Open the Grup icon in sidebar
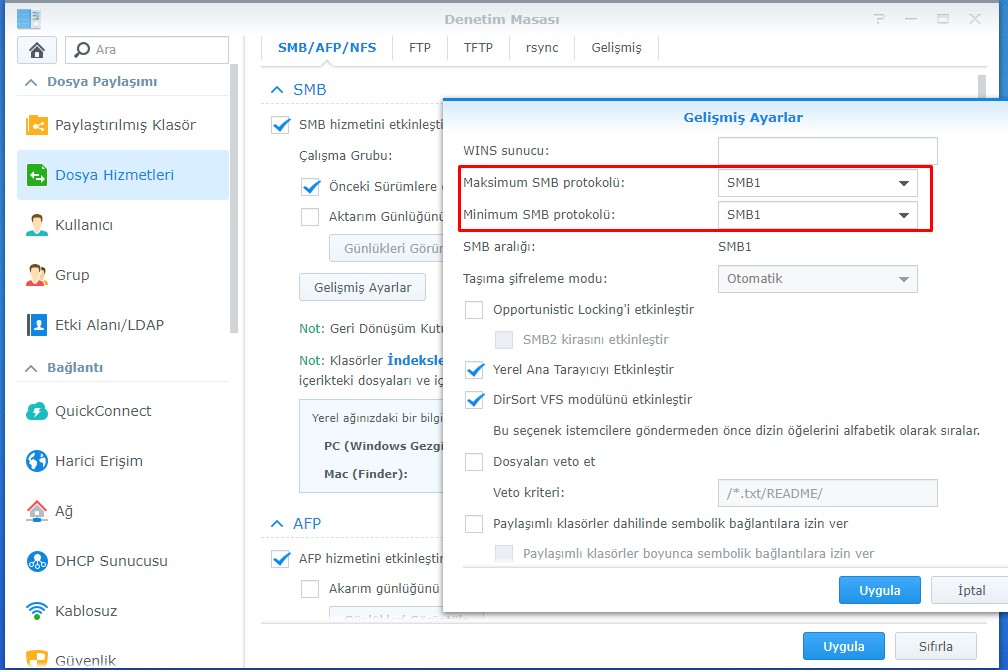Viewport: 1008px width, 670px height. point(37,275)
